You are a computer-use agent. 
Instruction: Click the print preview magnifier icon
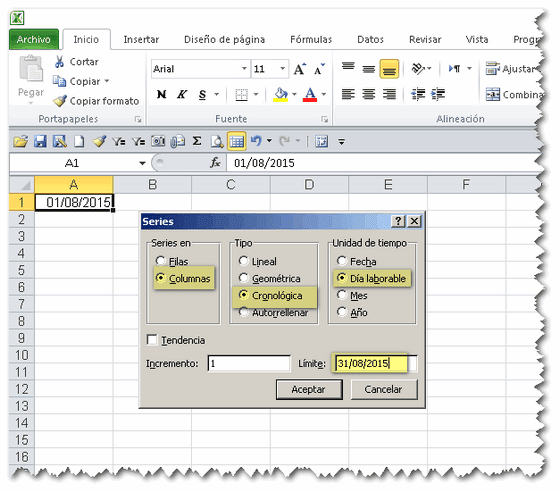[x=216, y=142]
